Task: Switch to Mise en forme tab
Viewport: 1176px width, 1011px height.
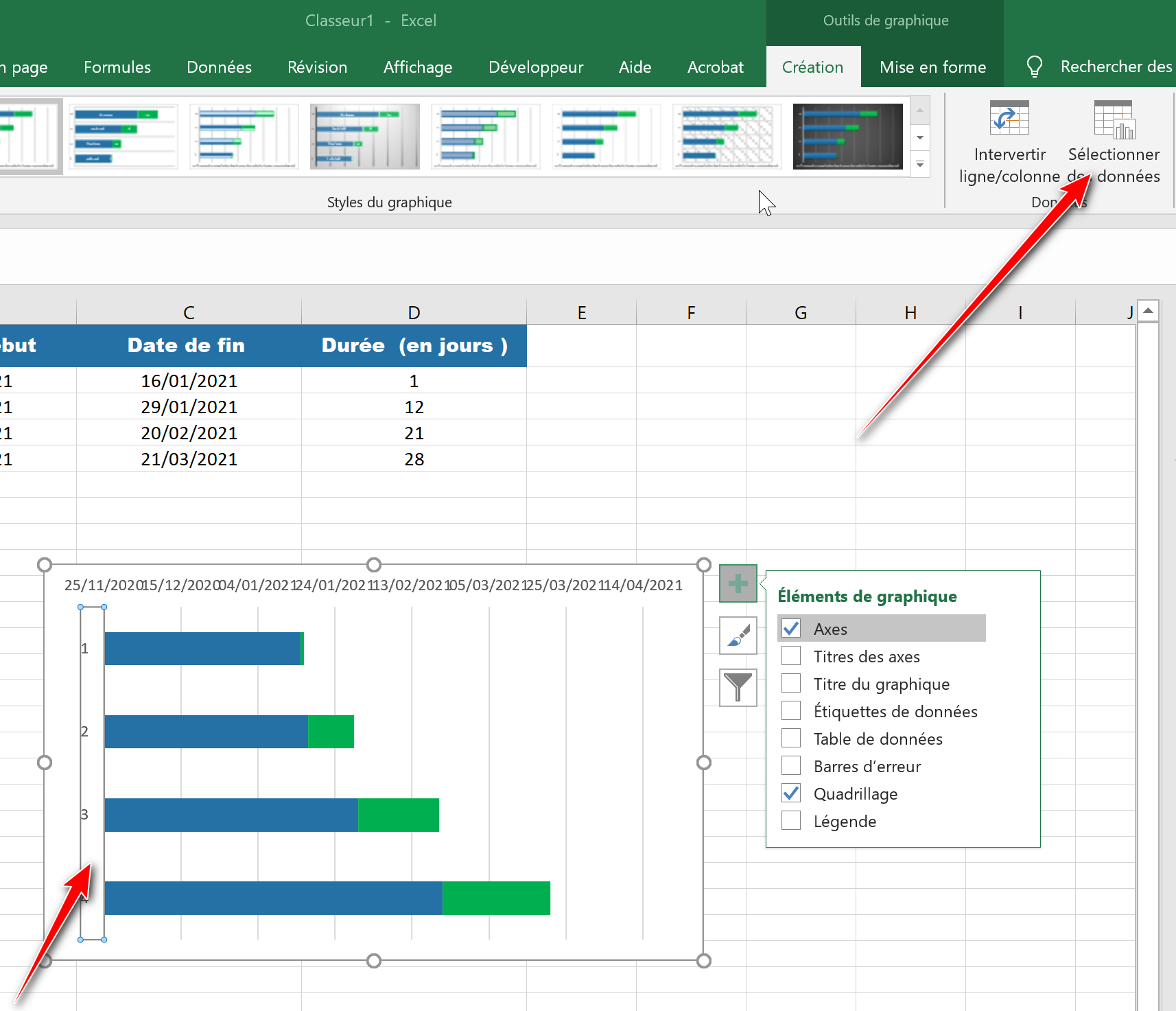Action: tap(932, 67)
